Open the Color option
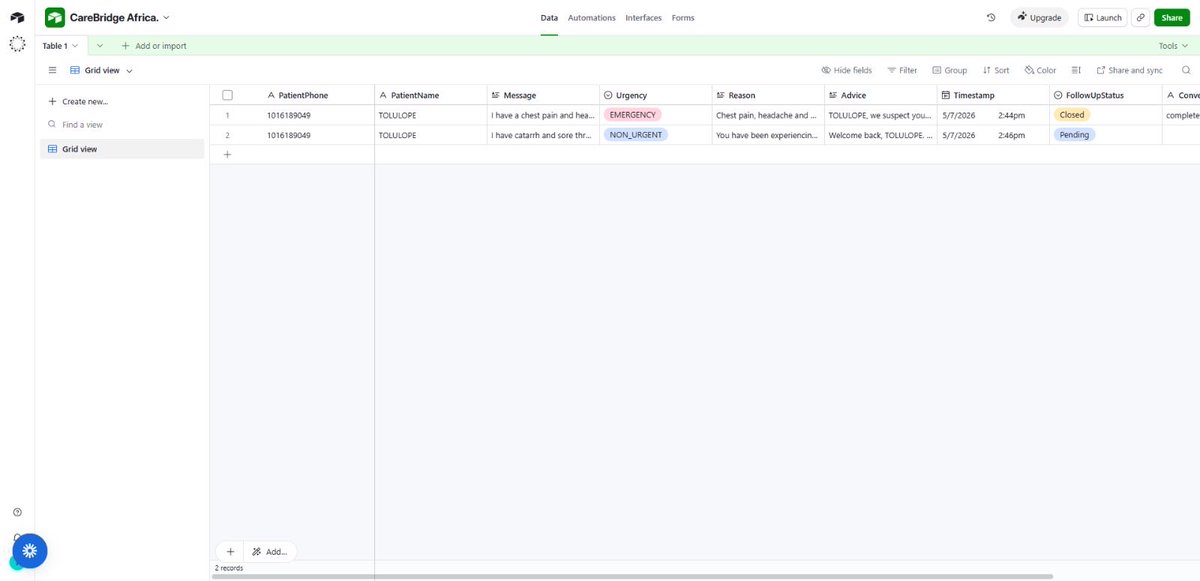This screenshot has height=581, width=1200. [1040, 70]
